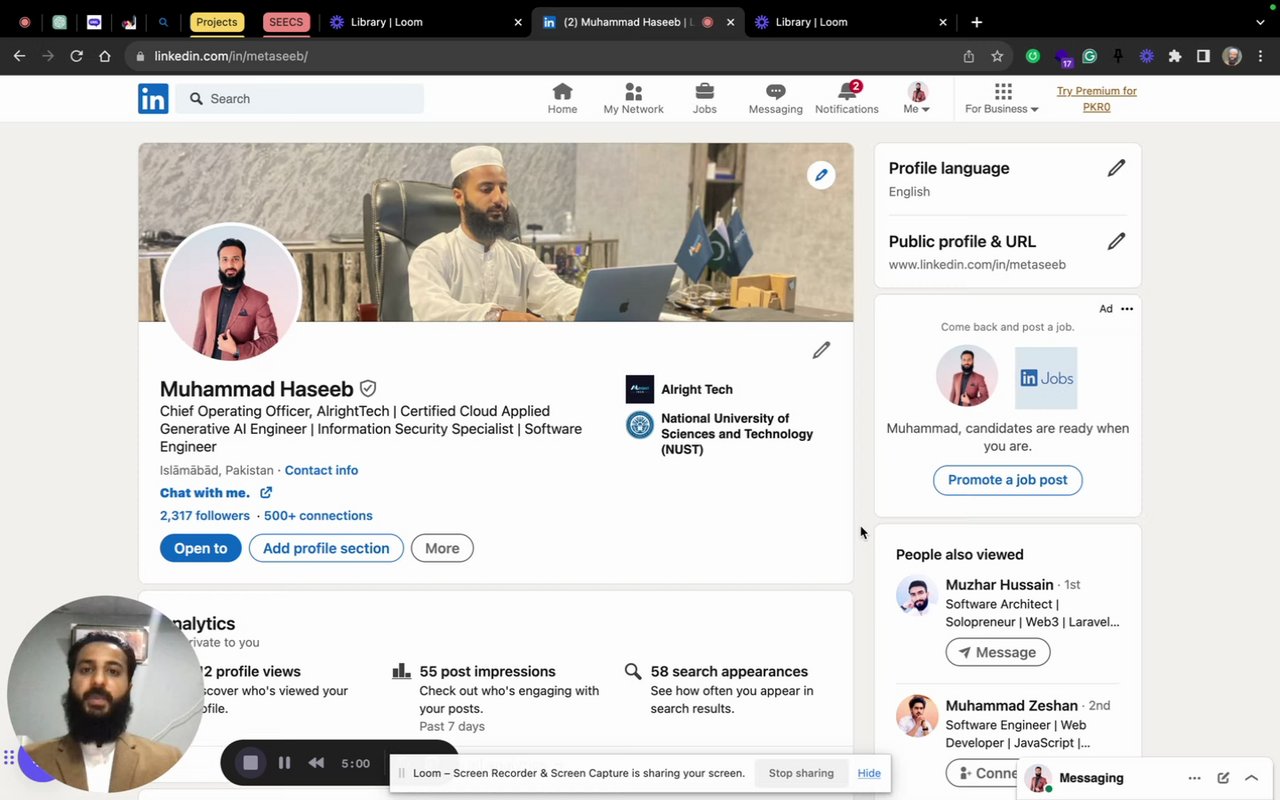
Task: Click Try Premium for PKR0 link
Action: pos(1097,98)
